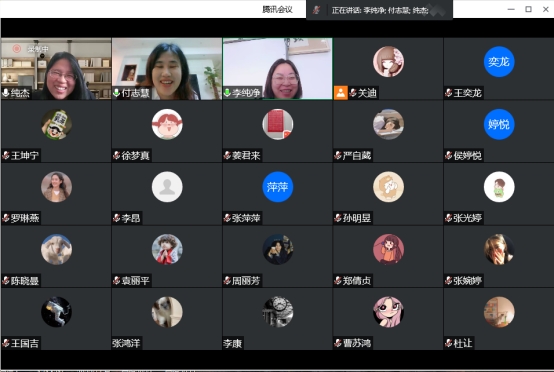Click the muted mic icon beside 杜让
The image size is (554, 372).
[449, 343]
